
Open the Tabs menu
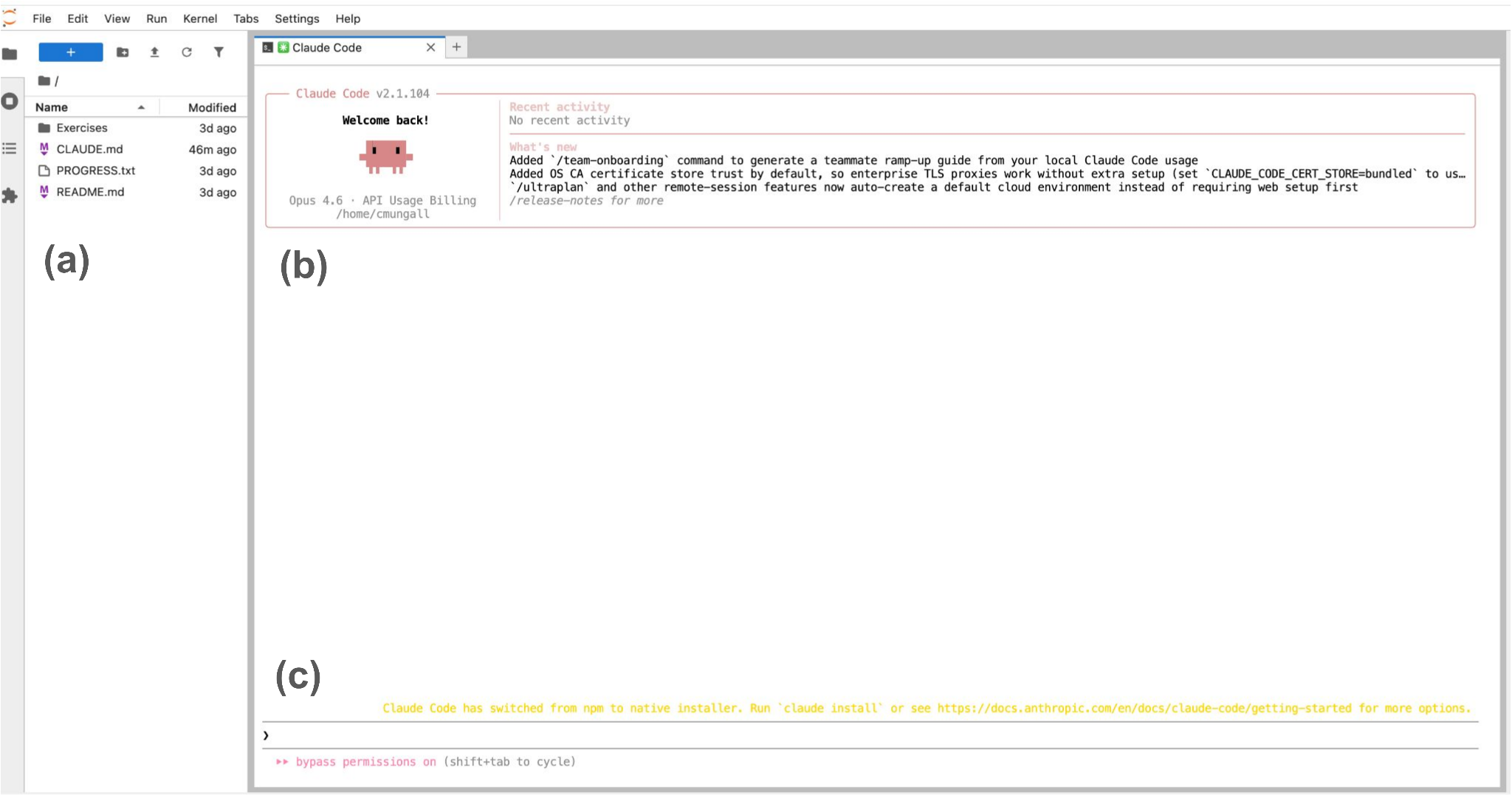click(246, 18)
